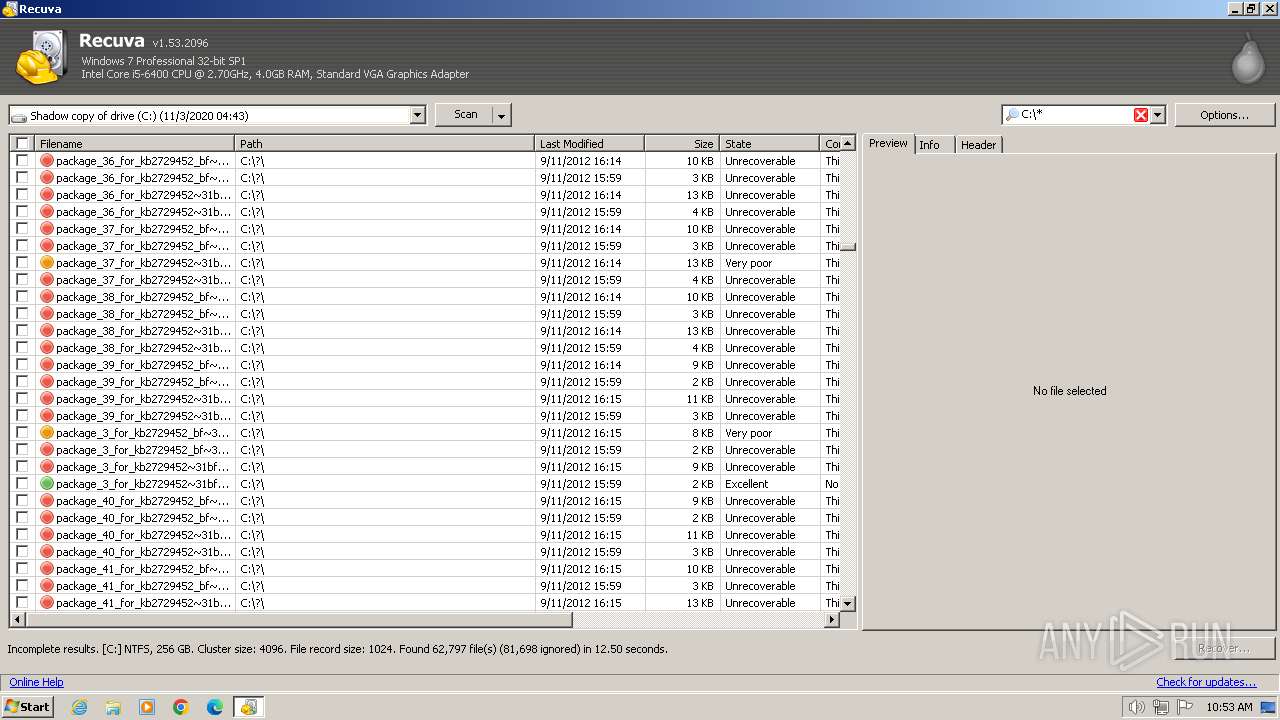
Task: Tick the checkbox for the Excellent package_3 file
Action: (x=22, y=484)
